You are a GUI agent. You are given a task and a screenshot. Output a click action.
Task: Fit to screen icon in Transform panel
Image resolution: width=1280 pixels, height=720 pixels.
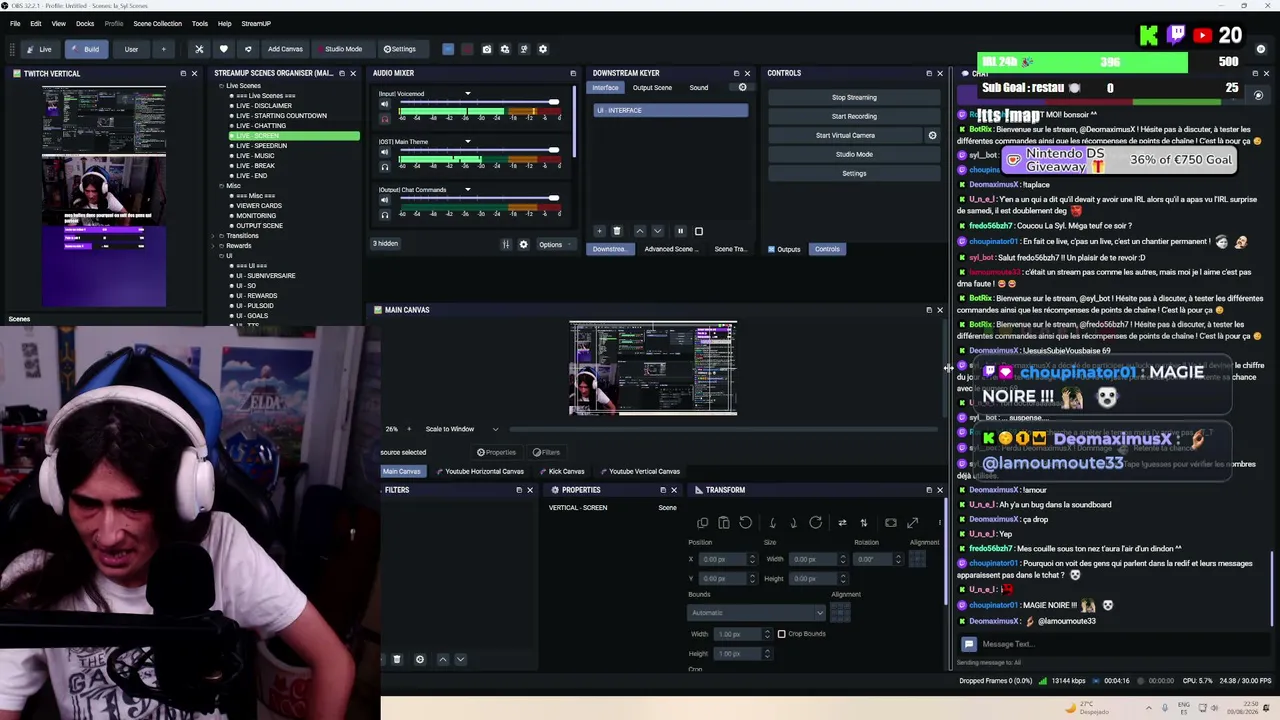tap(891, 523)
